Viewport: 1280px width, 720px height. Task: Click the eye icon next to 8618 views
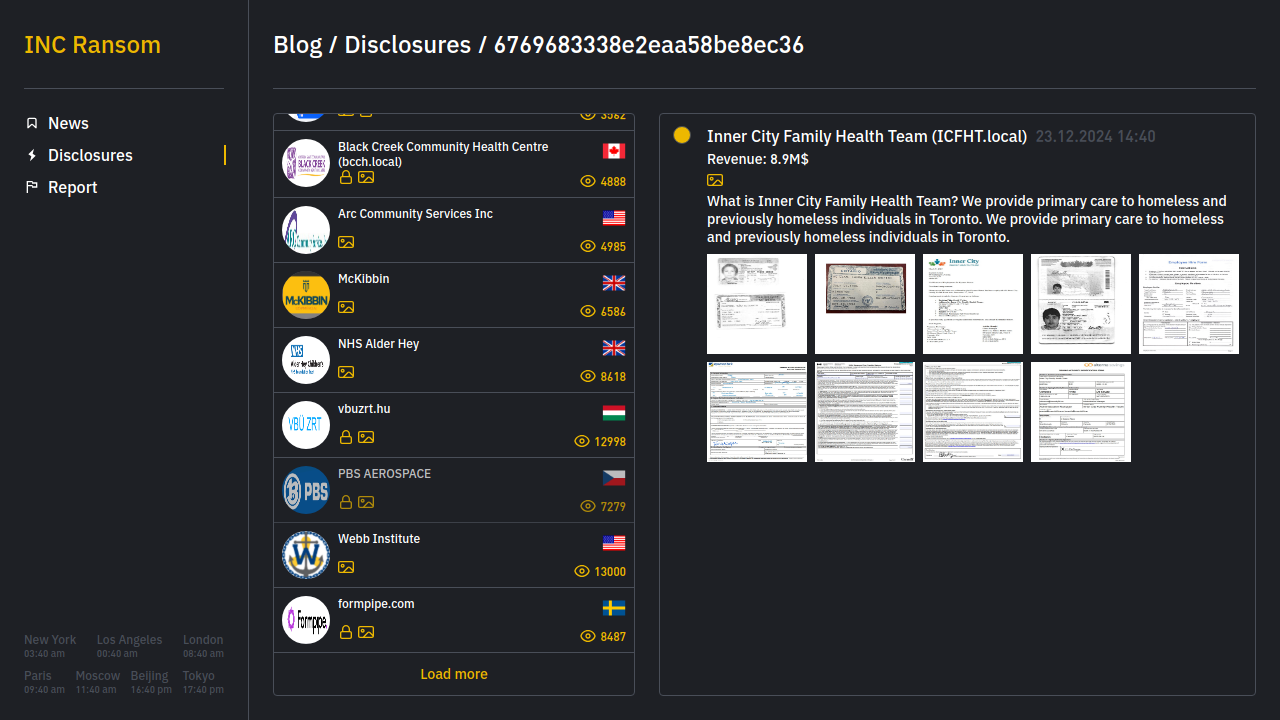588,377
